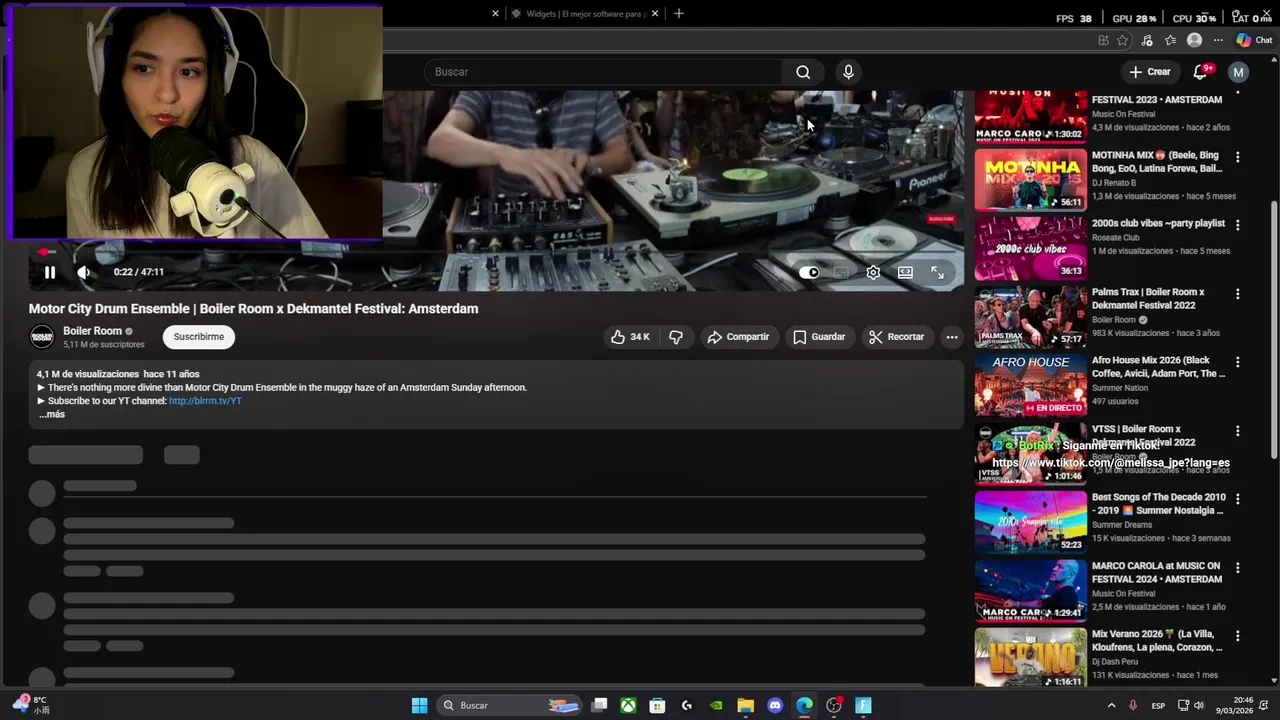Open the Copilot Chat button
Viewport: 1280px width, 720px height.
click(1254, 40)
